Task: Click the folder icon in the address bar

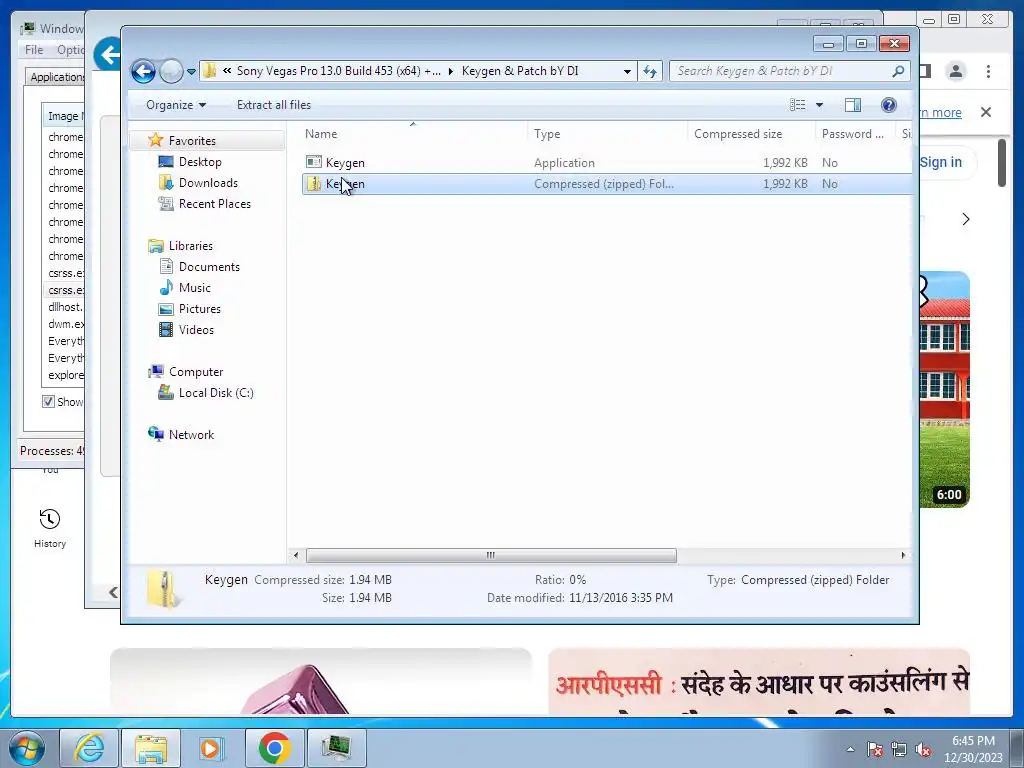Action: click(210, 71)
